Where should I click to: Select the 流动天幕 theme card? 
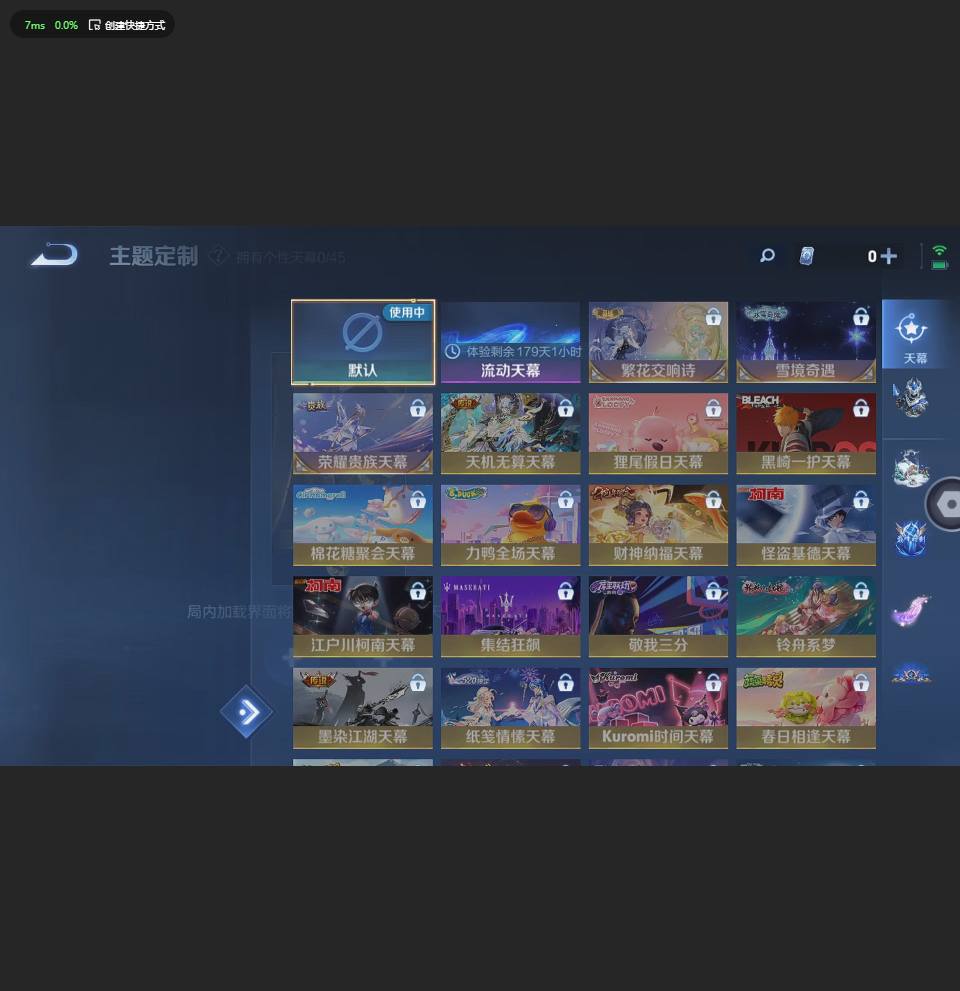(511, 342)
